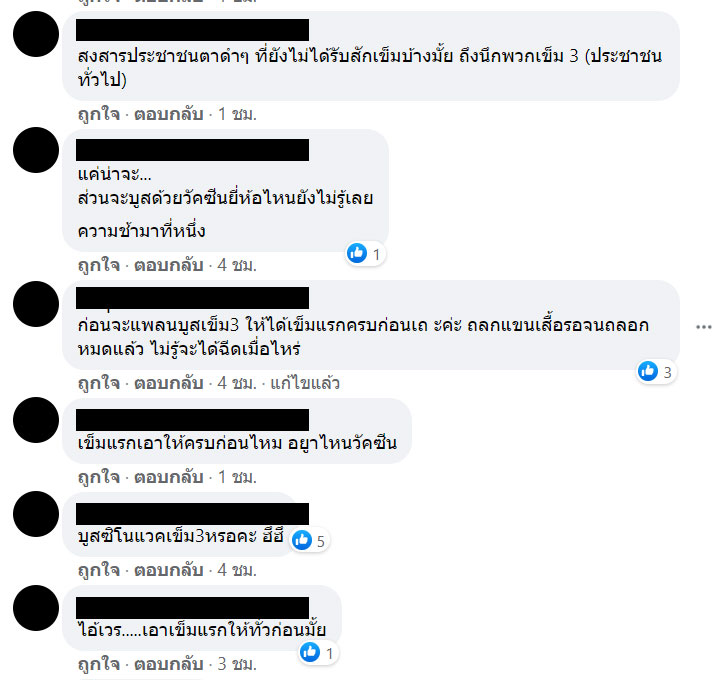Click the like reaction icon showing 3
This screenshot has width=727, height=680.
(648, 371)
